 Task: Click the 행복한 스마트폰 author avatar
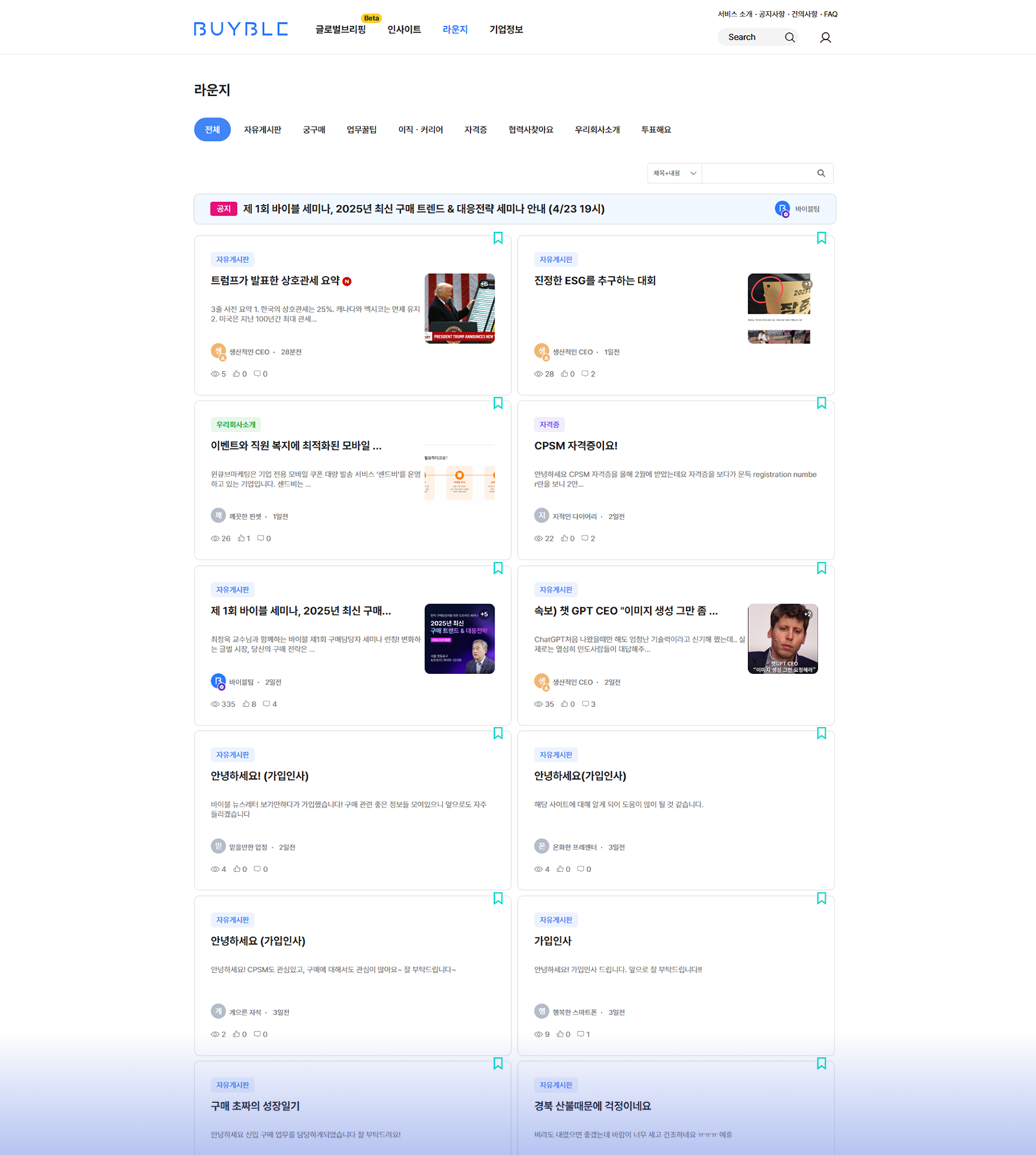[x=541, y=1011]
